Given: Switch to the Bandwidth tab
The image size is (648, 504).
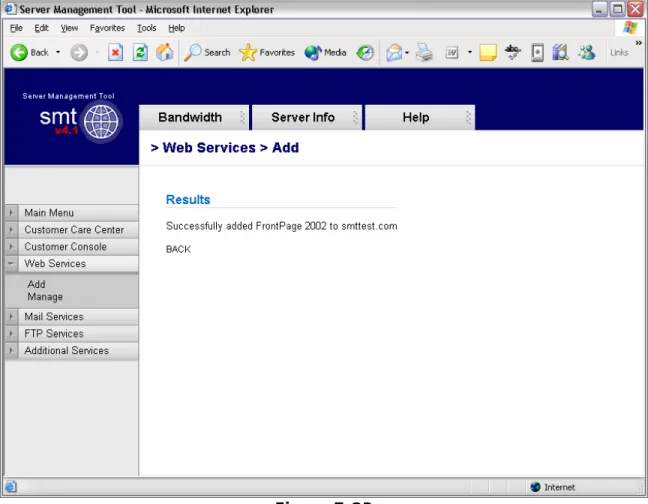Looking at the screenshot, I should (194, 117).
